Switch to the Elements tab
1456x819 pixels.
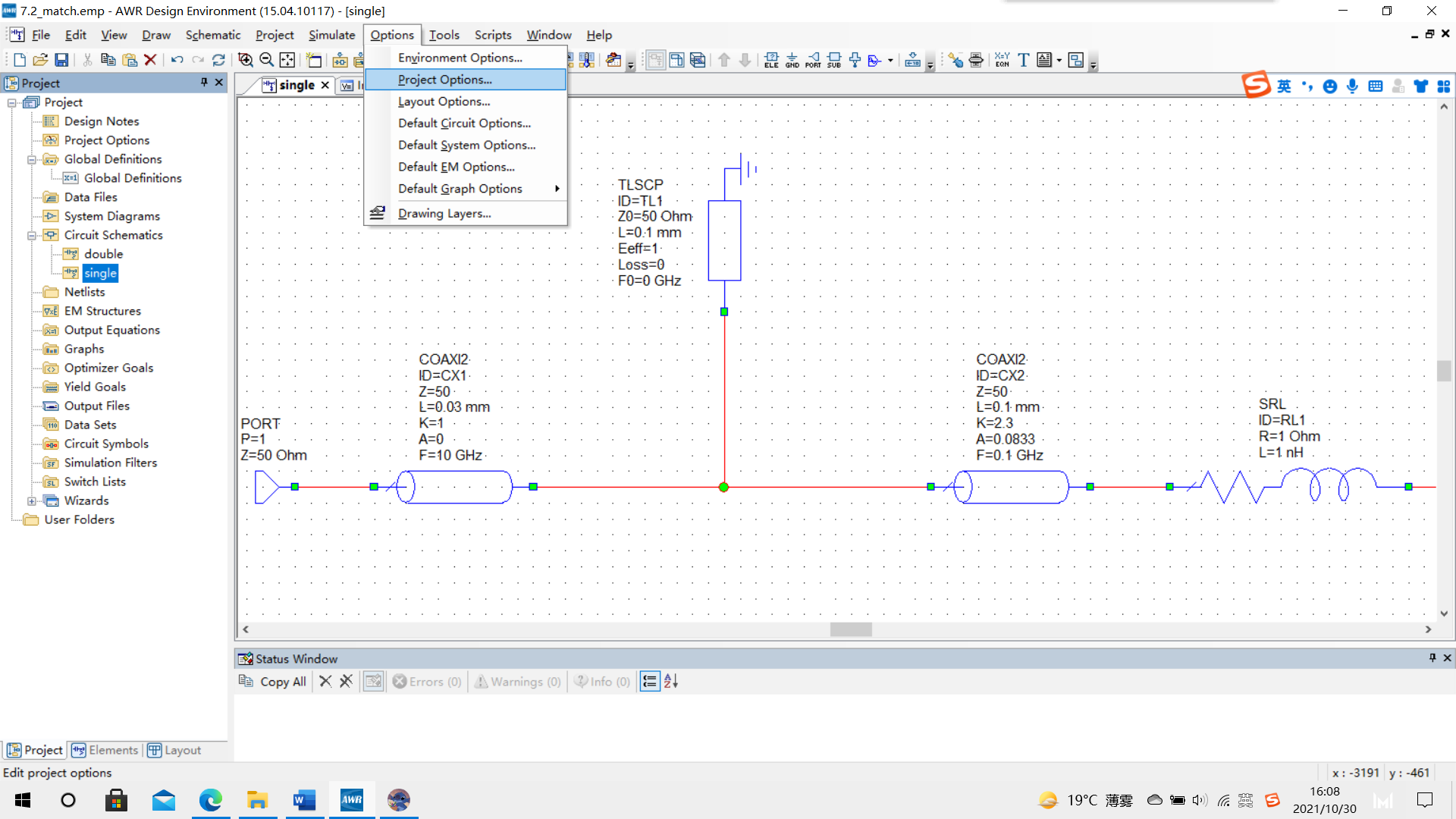105,750
